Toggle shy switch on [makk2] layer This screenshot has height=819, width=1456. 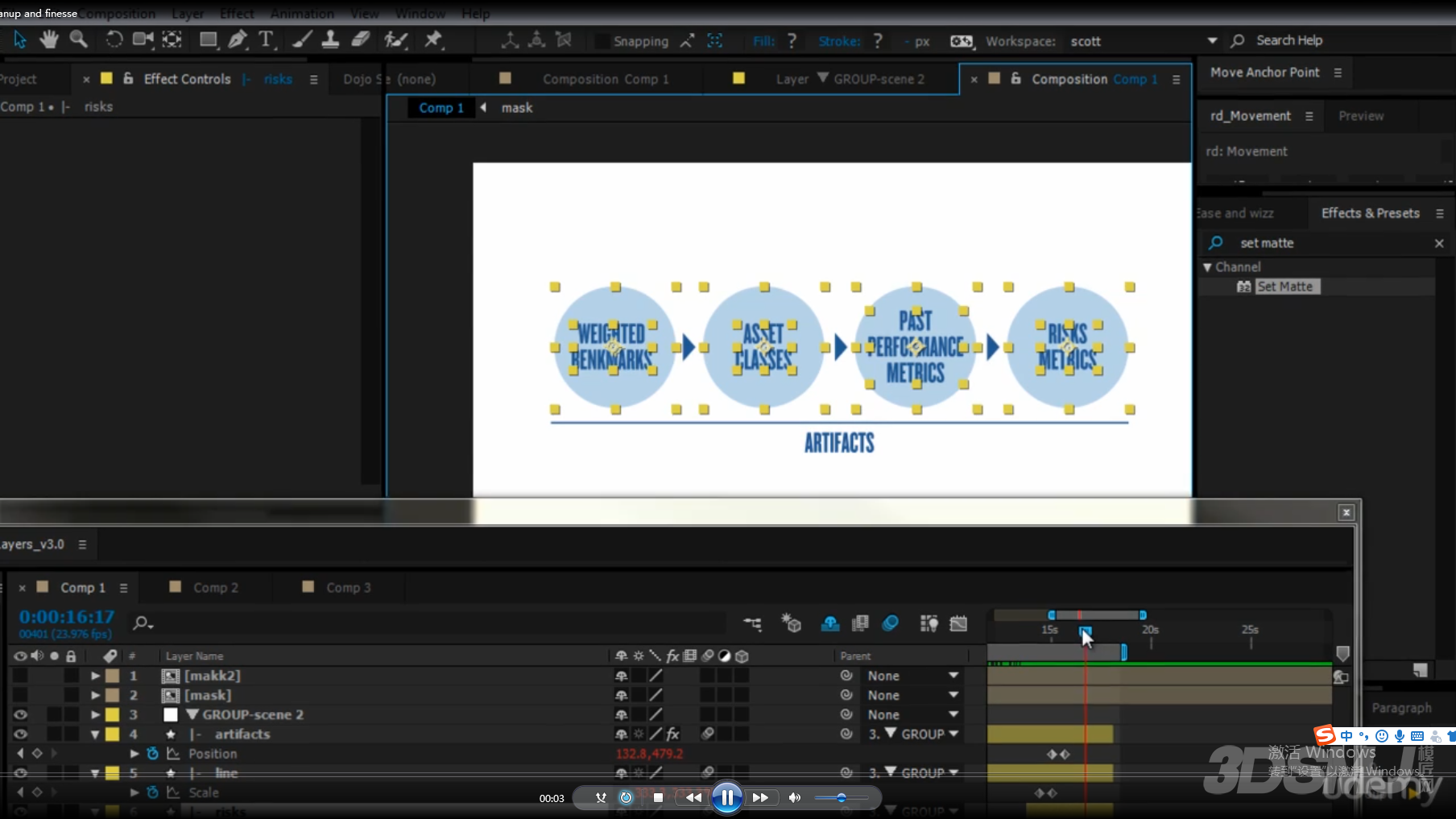(x=621, y=676)
